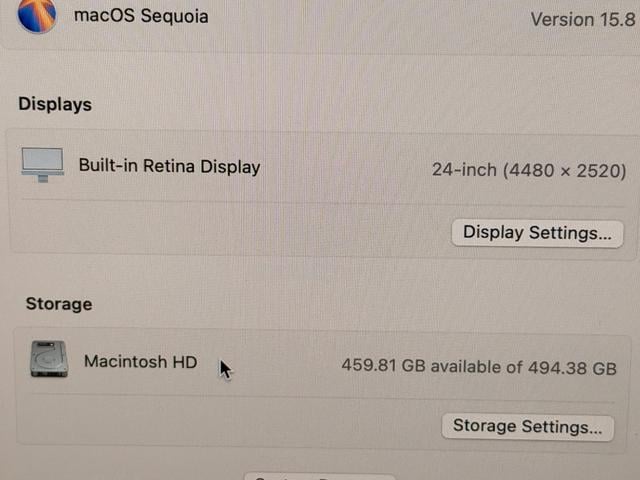Open Storage Settings
Image resolution: width=640 pixels, height=480 pixels.
[x=527, y=427]
